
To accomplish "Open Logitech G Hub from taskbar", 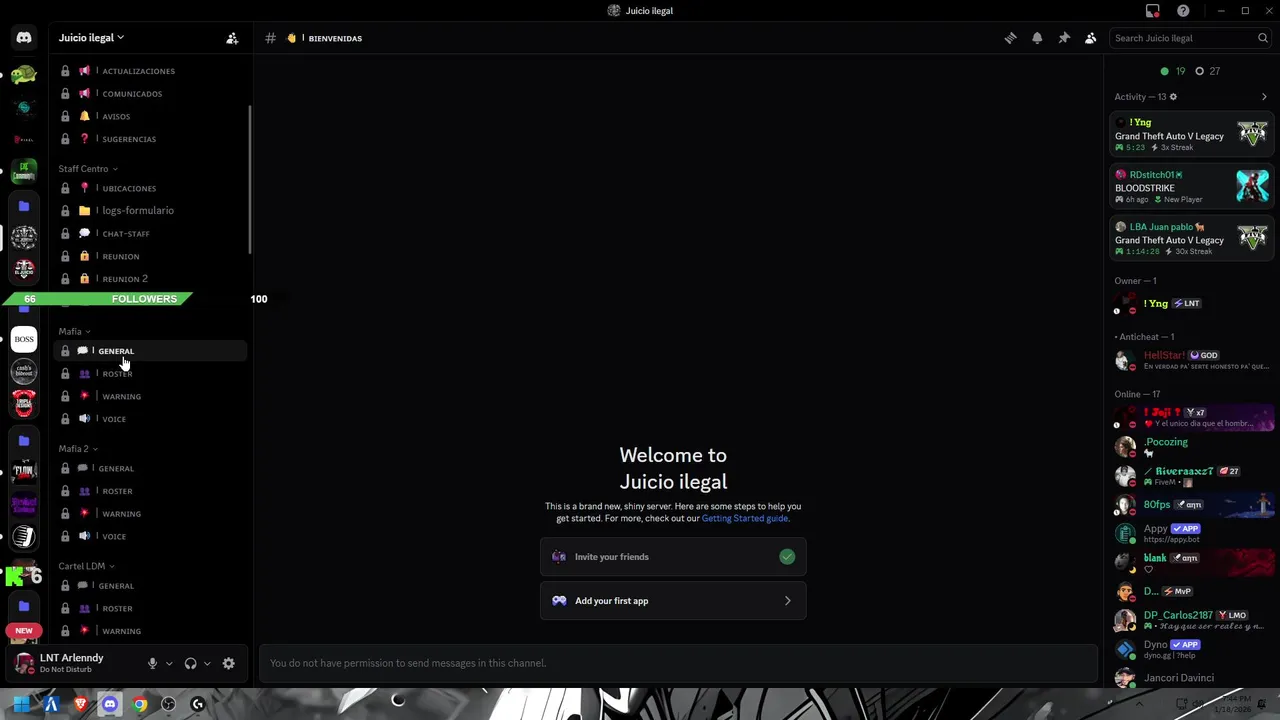I will 198,704.
